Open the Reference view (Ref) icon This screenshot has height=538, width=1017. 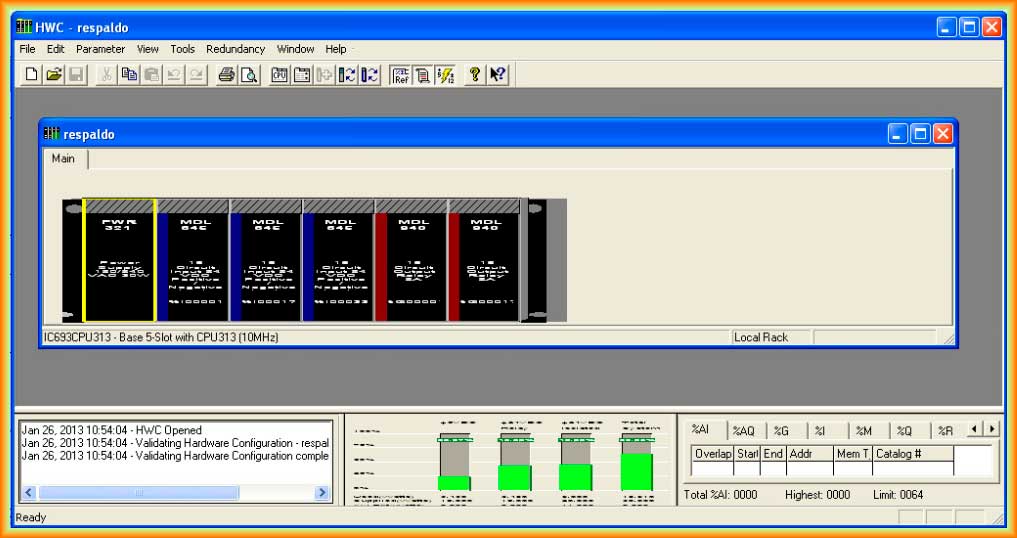pos(401,74)
